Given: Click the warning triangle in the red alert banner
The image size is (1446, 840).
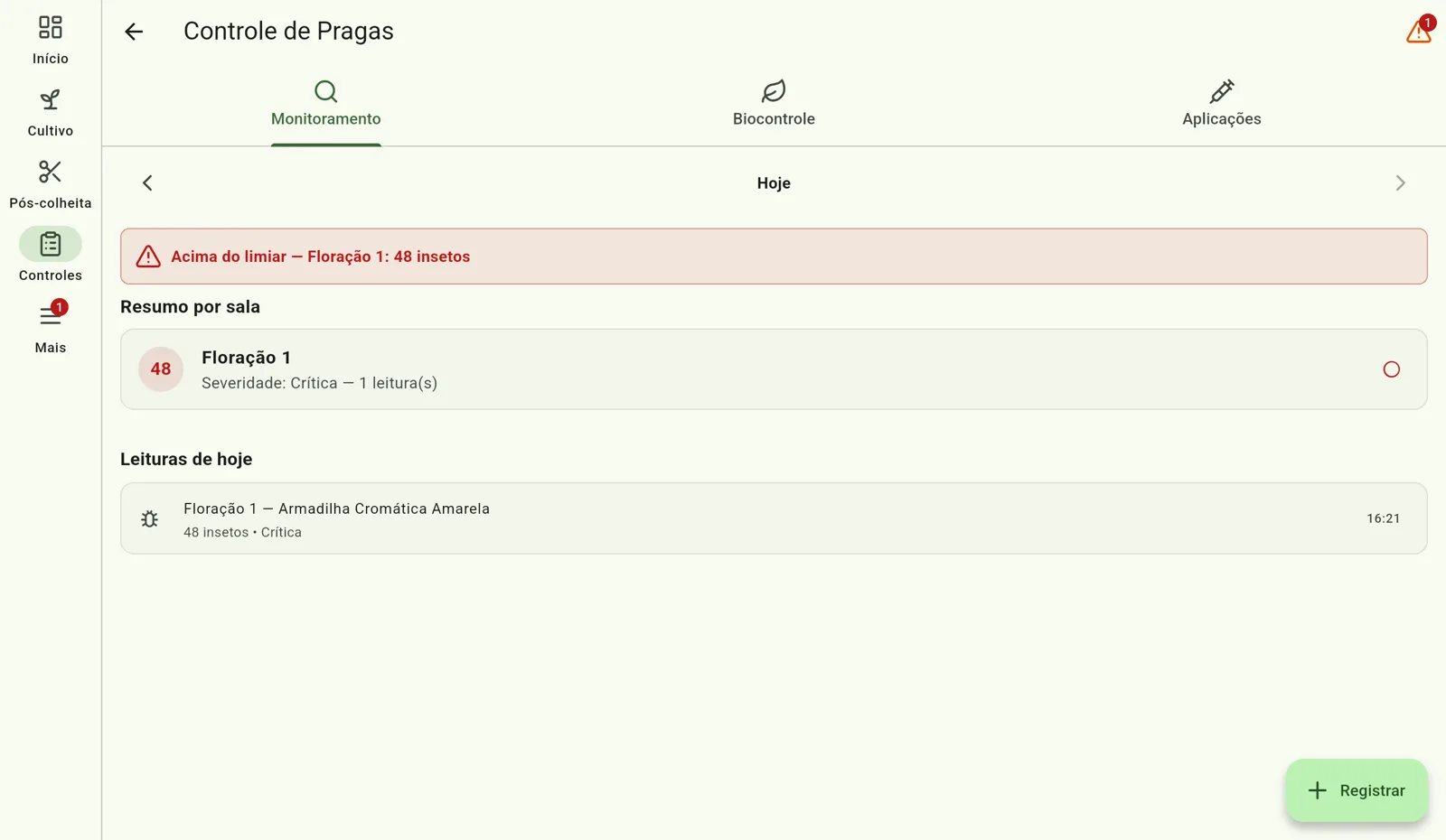Looking at the screenshot, I should (x=148, y=257).
